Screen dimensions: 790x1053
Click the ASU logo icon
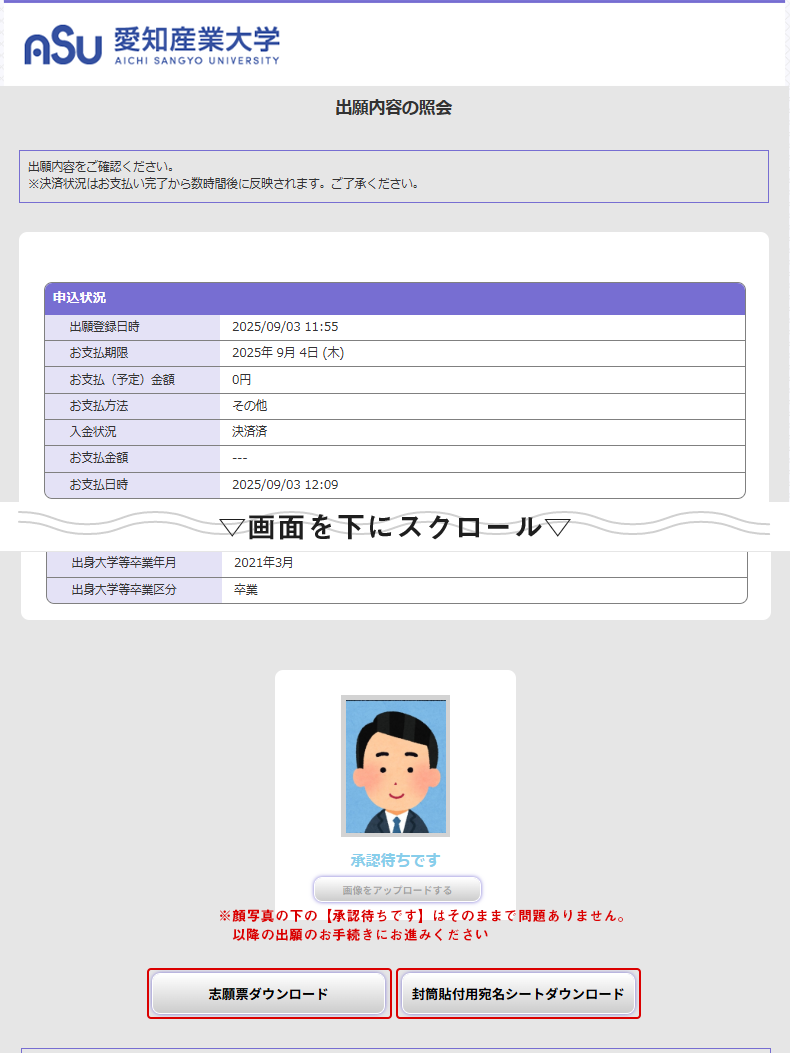pos(63,47)
